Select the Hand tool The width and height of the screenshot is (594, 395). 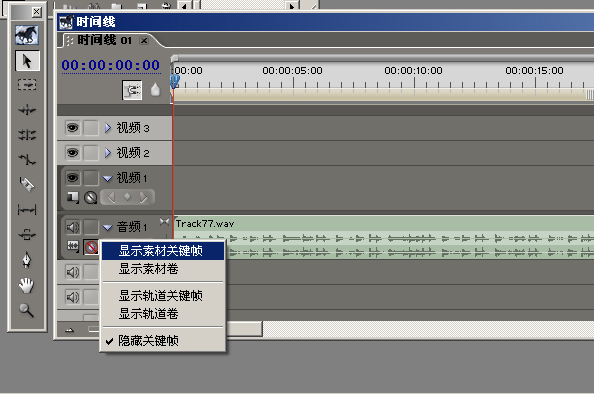click(26, 286)
